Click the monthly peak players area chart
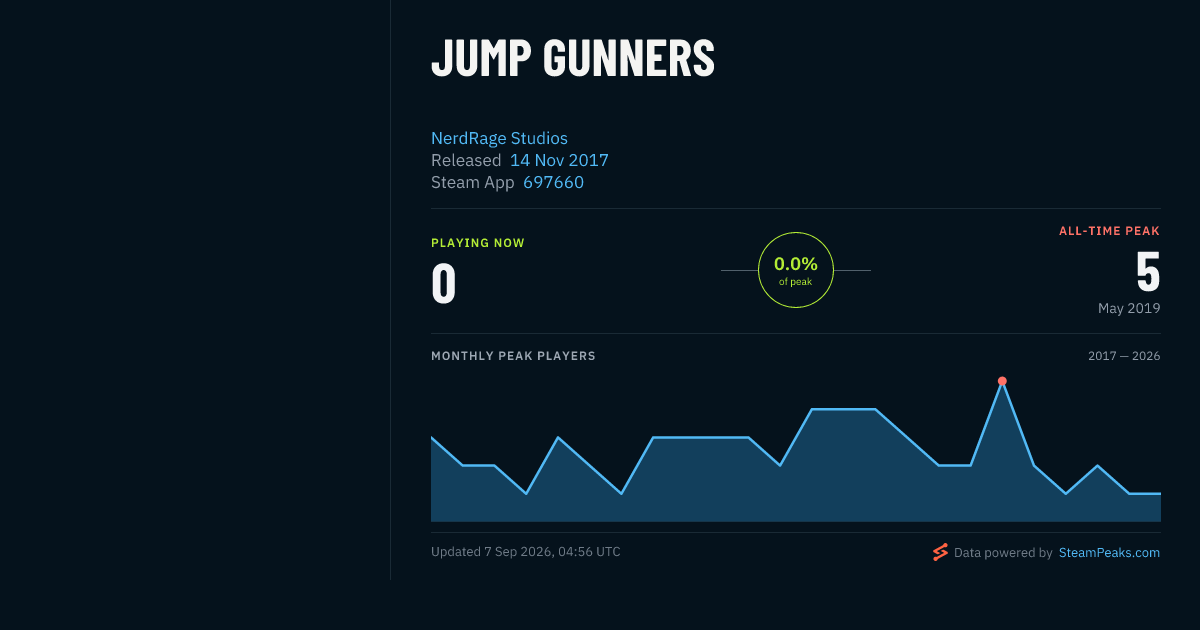The height and width of the screenshot is (630, 1200). pyautogui.click(x=796, y=451)
